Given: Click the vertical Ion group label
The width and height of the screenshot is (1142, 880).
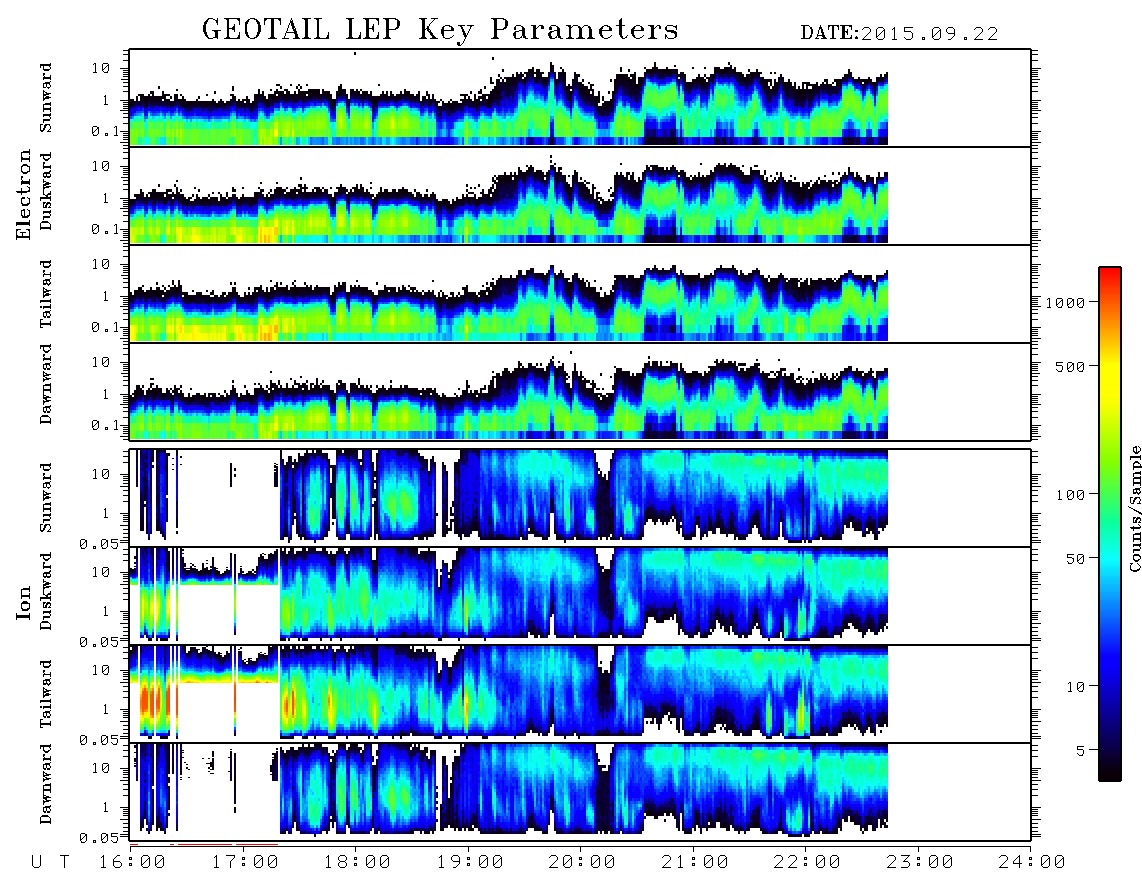Looking at the screenshot, I should (x=23, y=602).
